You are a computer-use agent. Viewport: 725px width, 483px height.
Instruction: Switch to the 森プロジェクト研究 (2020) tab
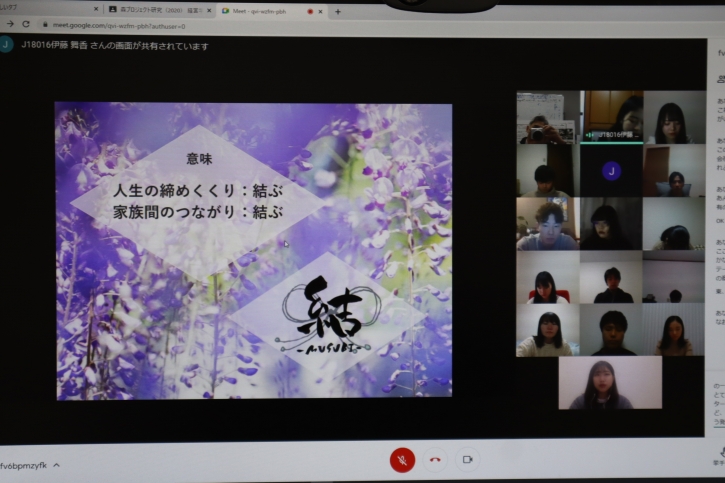(x=160, y=10)
